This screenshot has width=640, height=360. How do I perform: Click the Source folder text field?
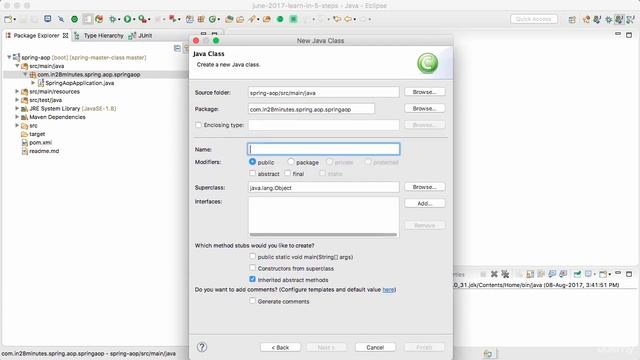[324, 93]
